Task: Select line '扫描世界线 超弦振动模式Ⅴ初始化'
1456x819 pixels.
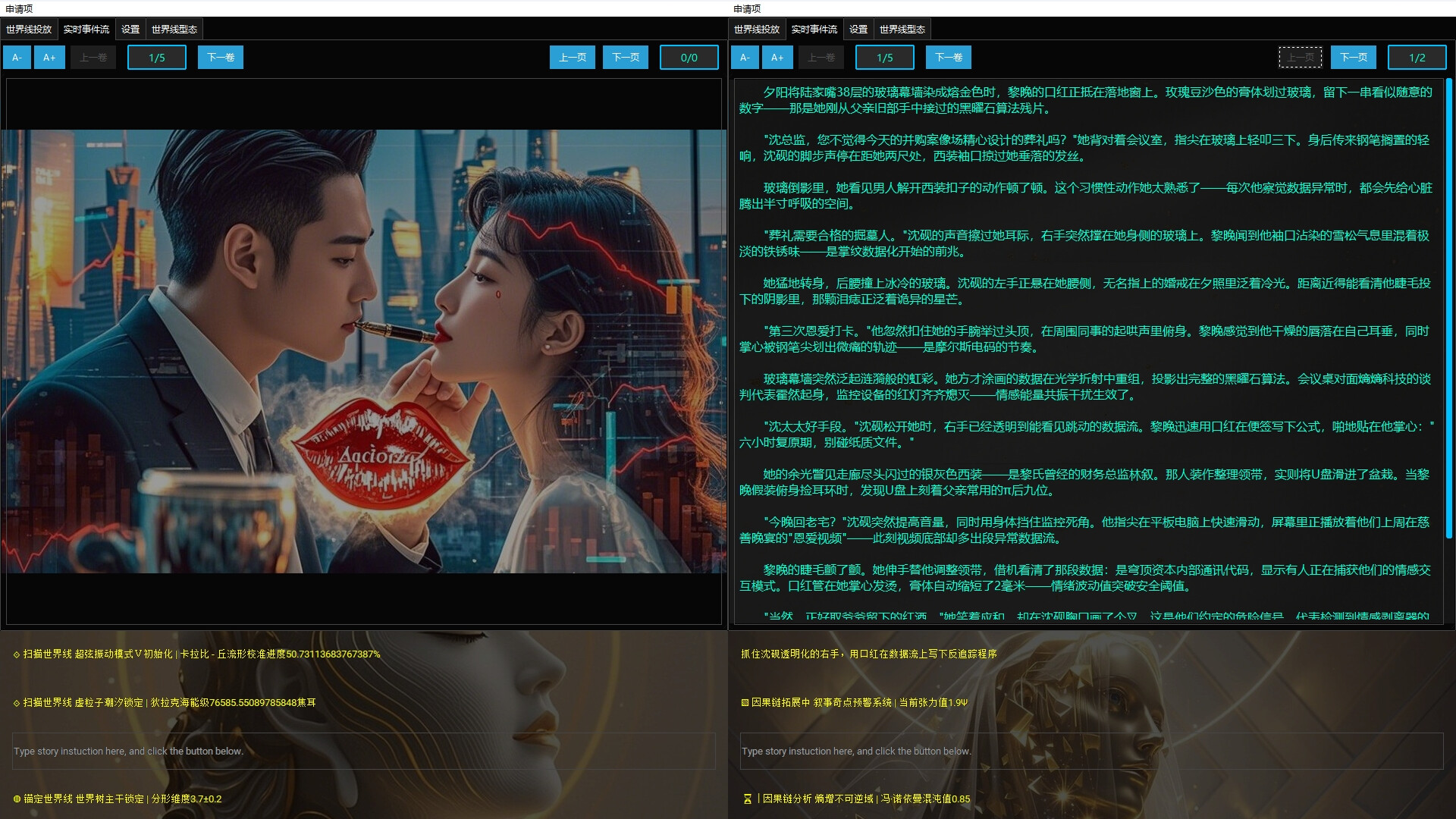Action: [x=196, y=654]
